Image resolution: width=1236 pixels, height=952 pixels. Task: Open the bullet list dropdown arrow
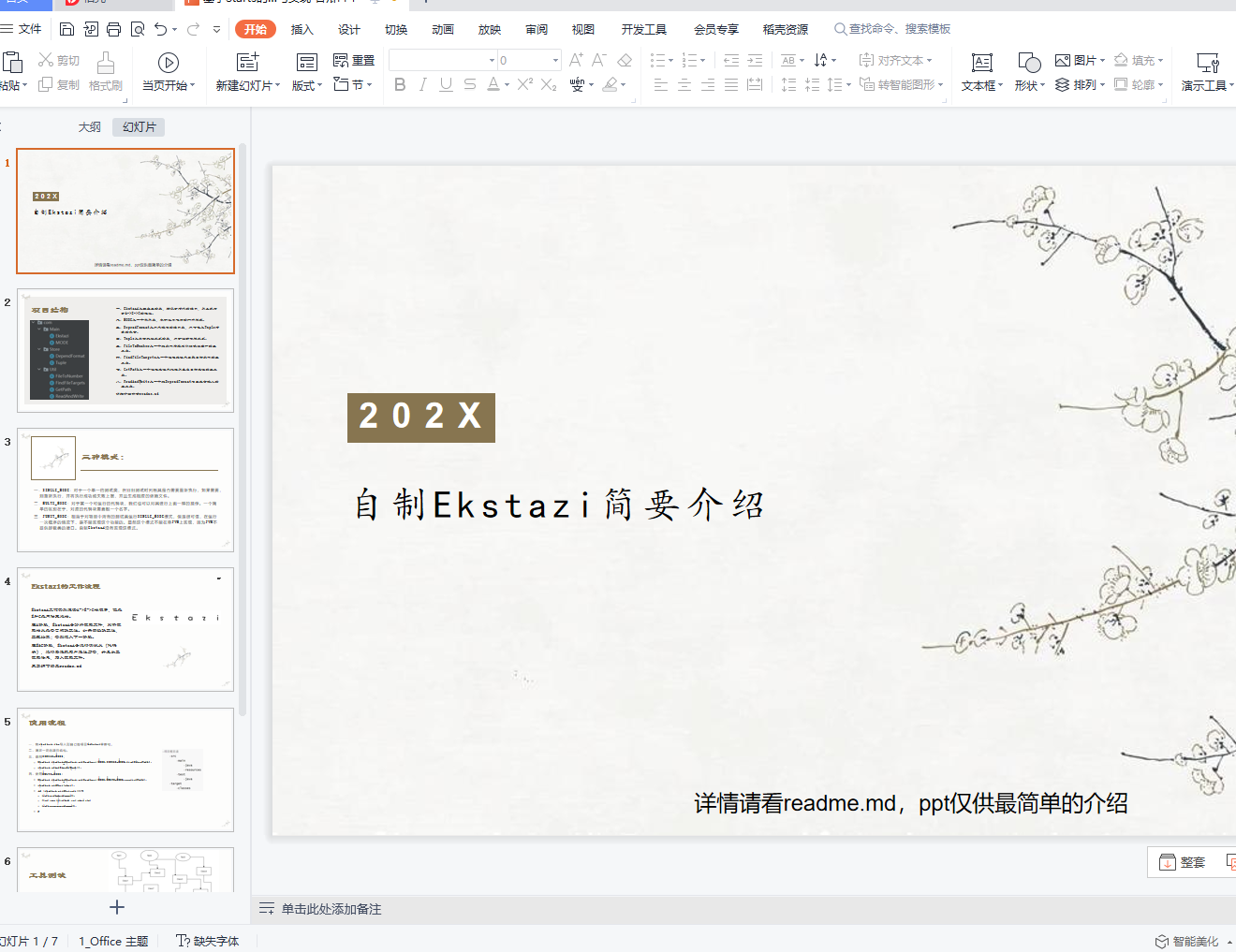(671, 60)
